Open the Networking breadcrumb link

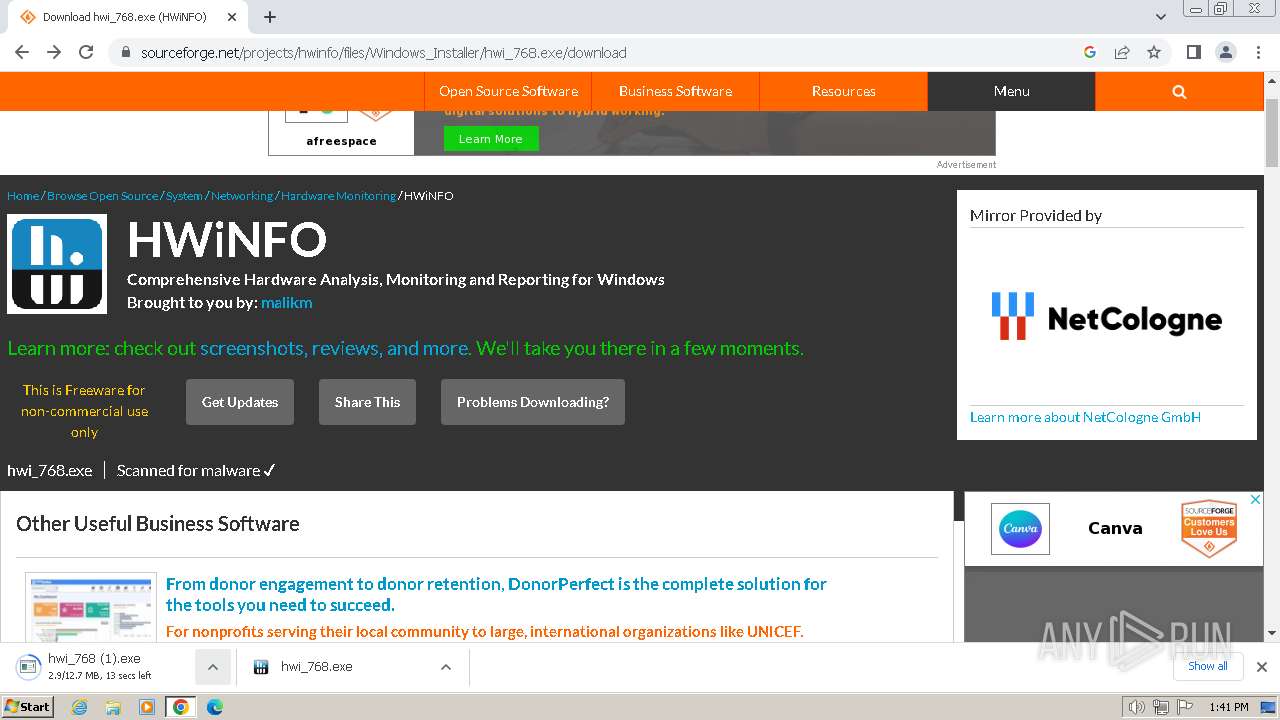tap(242, 196)
